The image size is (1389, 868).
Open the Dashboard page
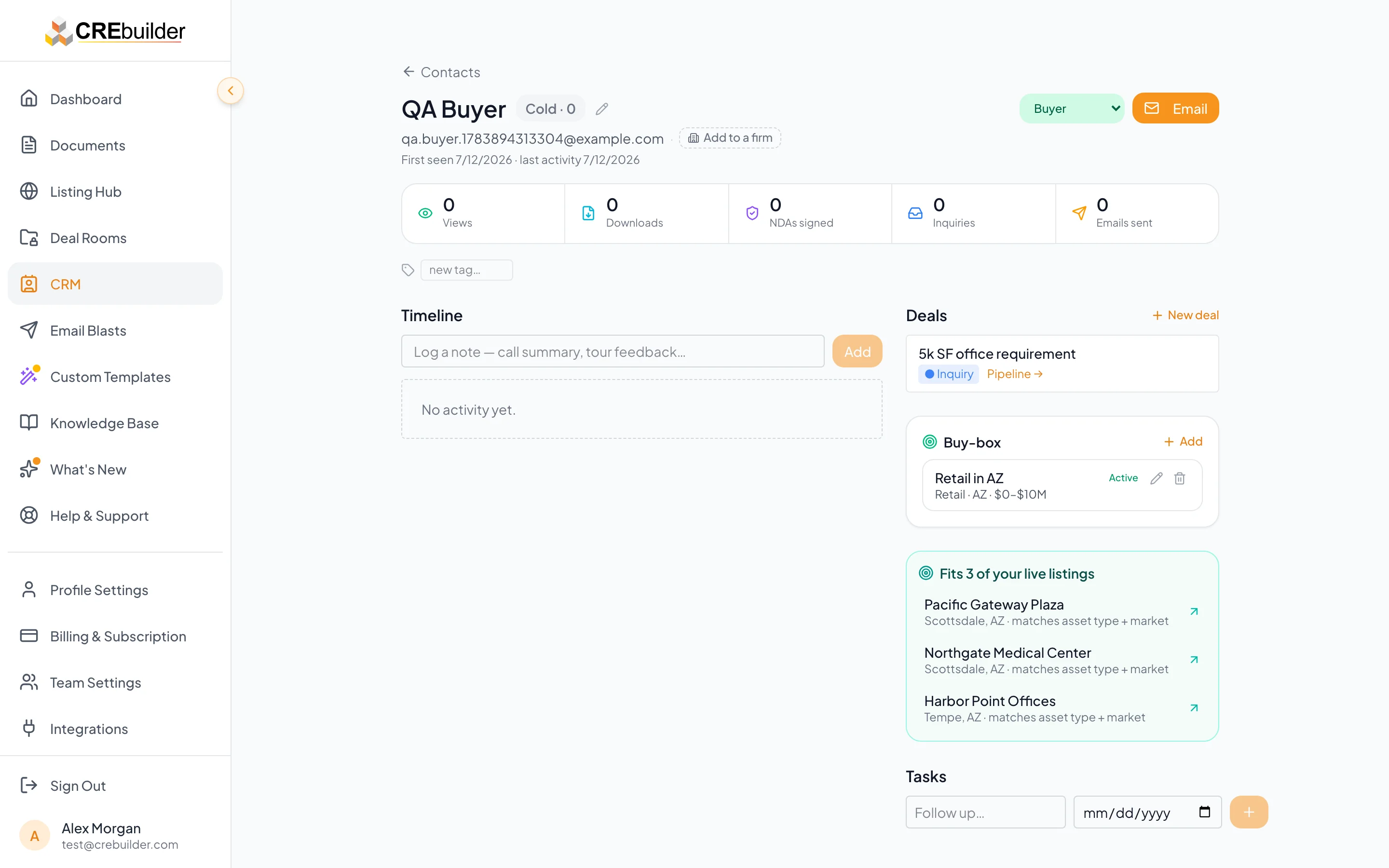[x=115, y=99]
